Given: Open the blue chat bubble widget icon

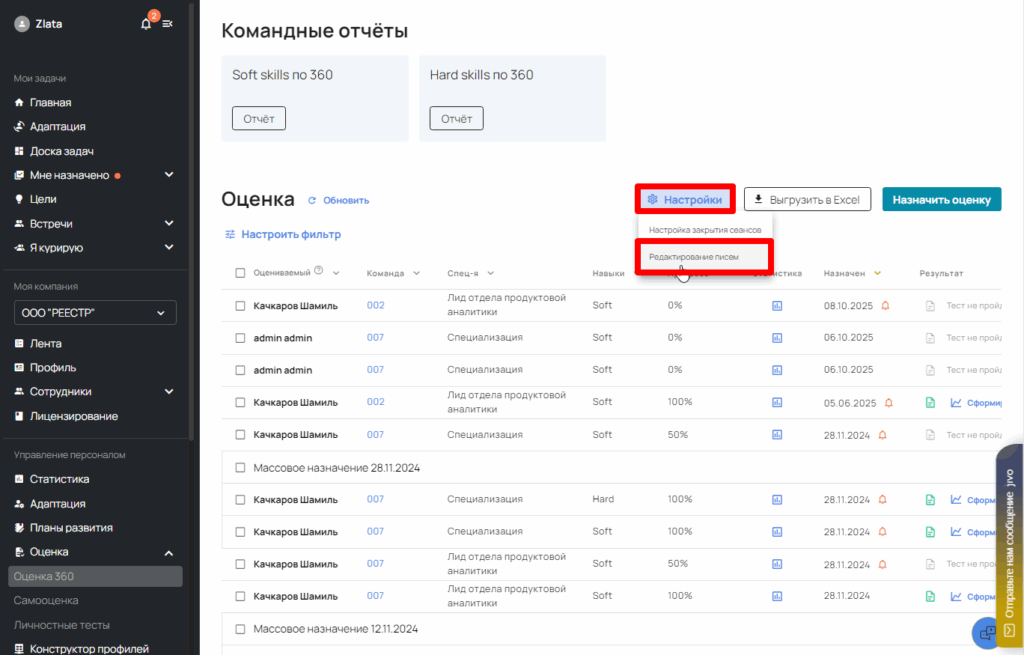Looking at the screenshot, I should coord(986,632).
